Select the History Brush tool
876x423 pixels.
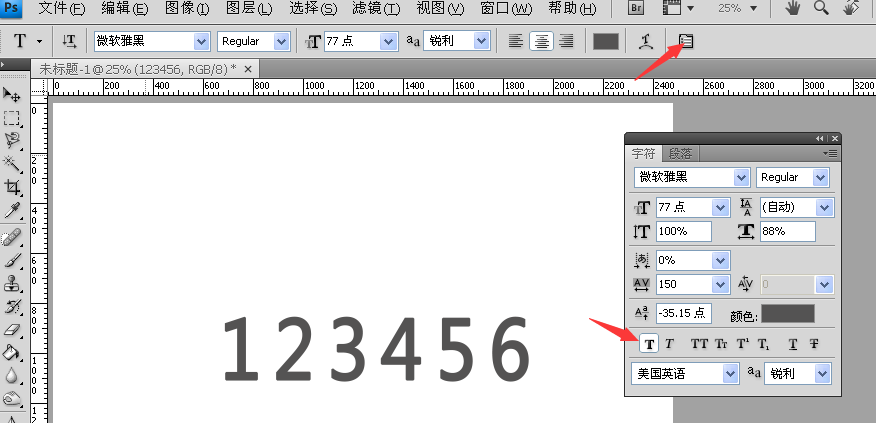coord(12,307)
